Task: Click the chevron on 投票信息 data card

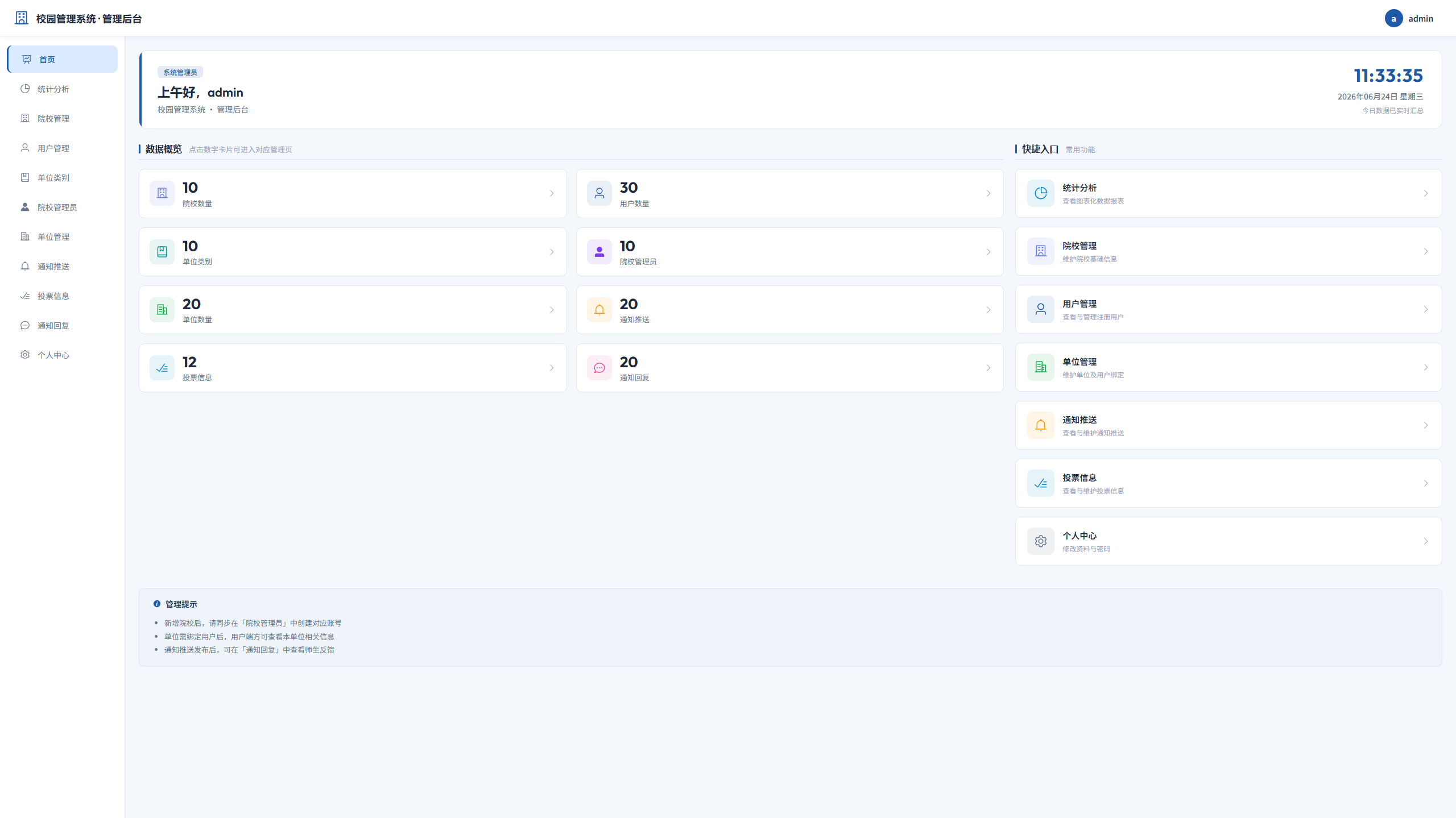Action: [552, 368]
